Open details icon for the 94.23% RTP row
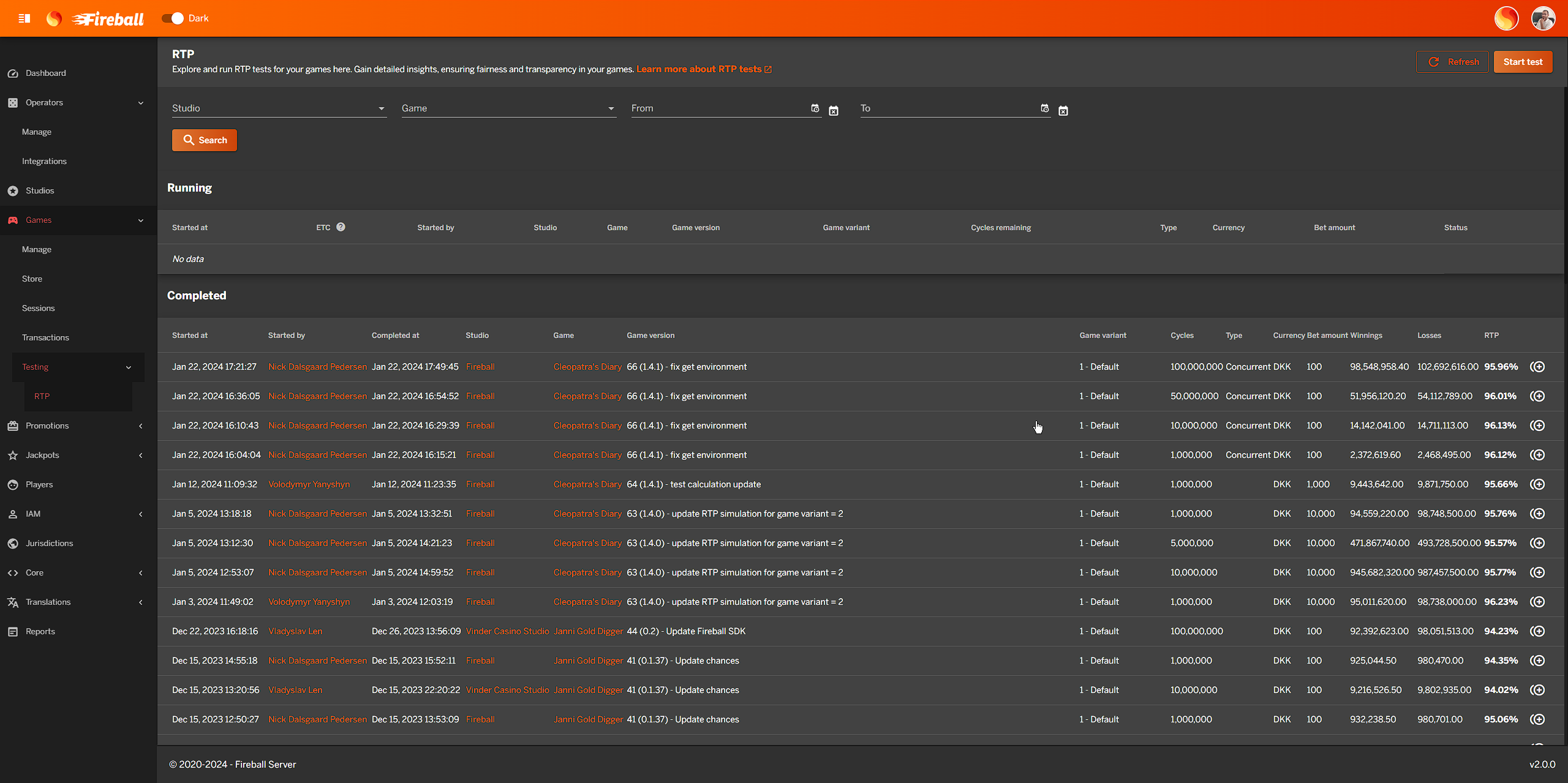Image resolution: width=1568 pixels, height=783 pixels. point(1537,631)
